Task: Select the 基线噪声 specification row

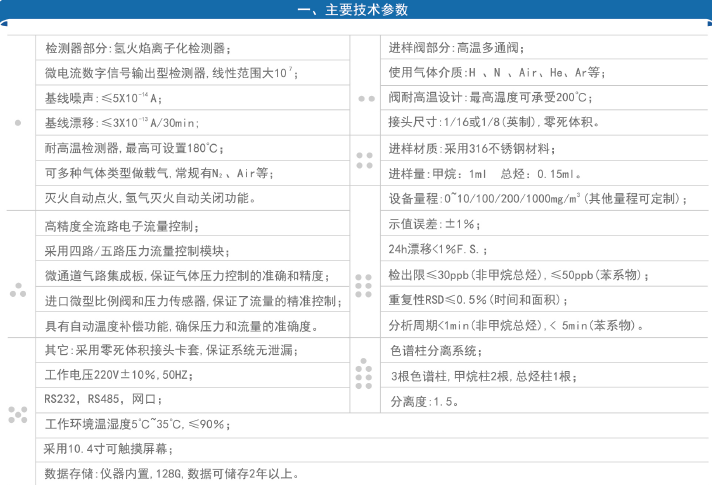Action: (103, 98)
